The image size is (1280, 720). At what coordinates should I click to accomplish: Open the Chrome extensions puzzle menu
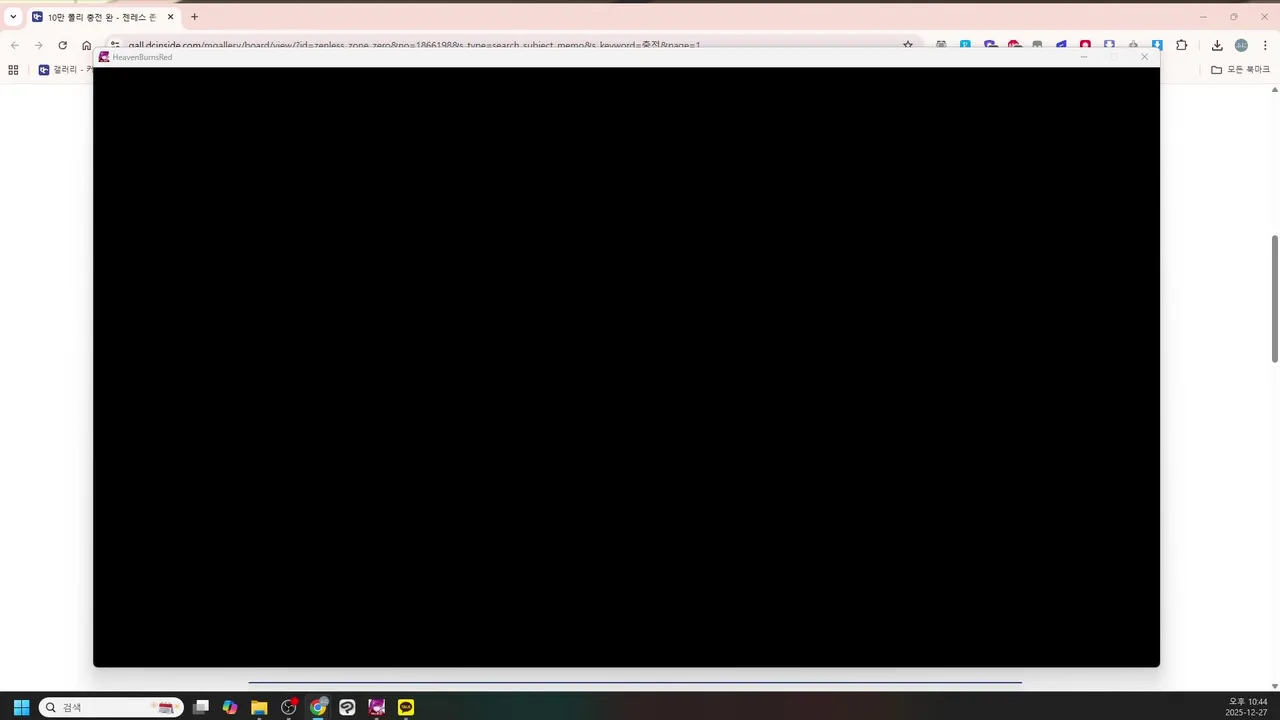[x=1181, y=45]
